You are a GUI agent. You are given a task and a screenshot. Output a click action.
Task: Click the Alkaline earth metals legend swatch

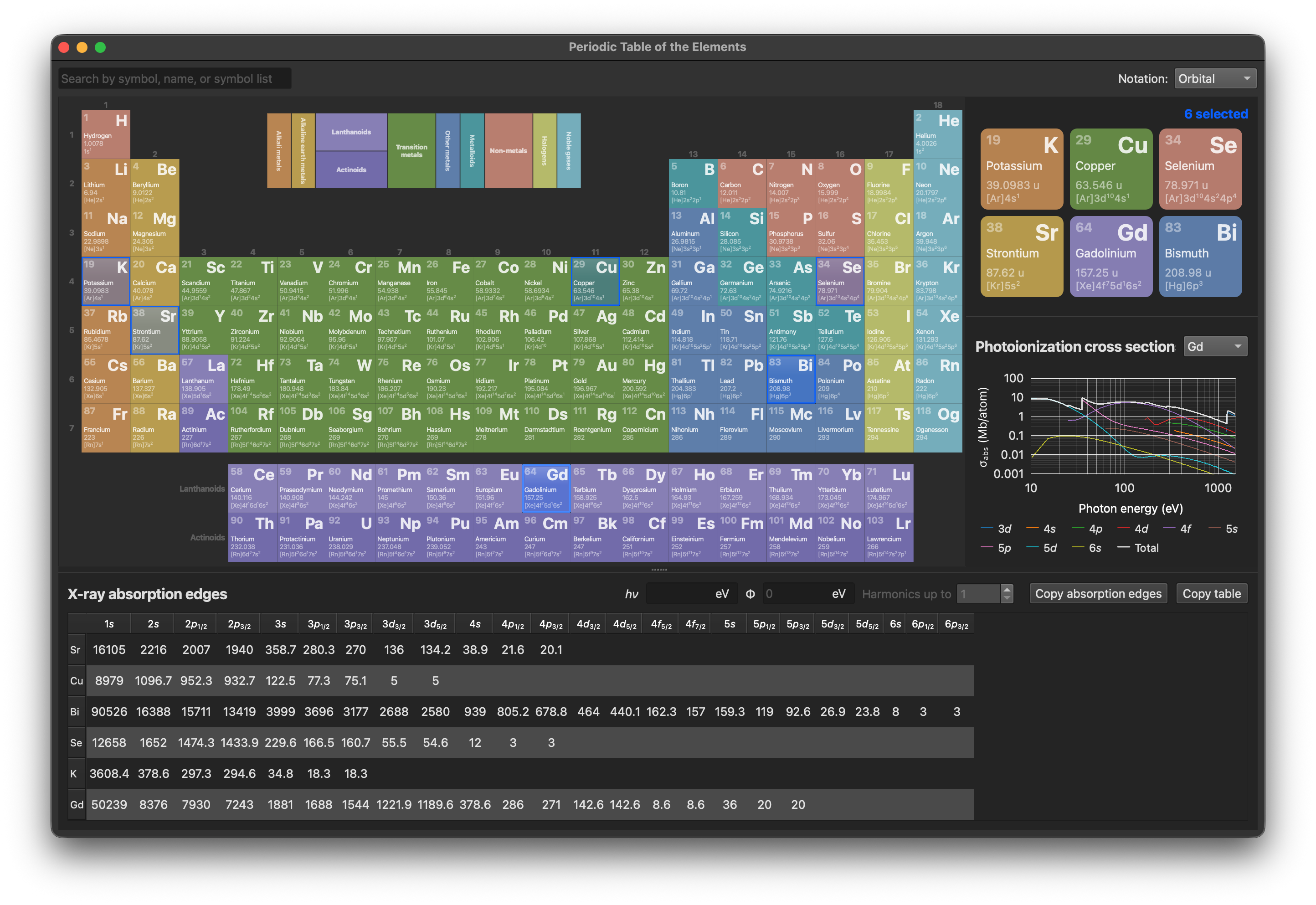(x=303, y=151)
